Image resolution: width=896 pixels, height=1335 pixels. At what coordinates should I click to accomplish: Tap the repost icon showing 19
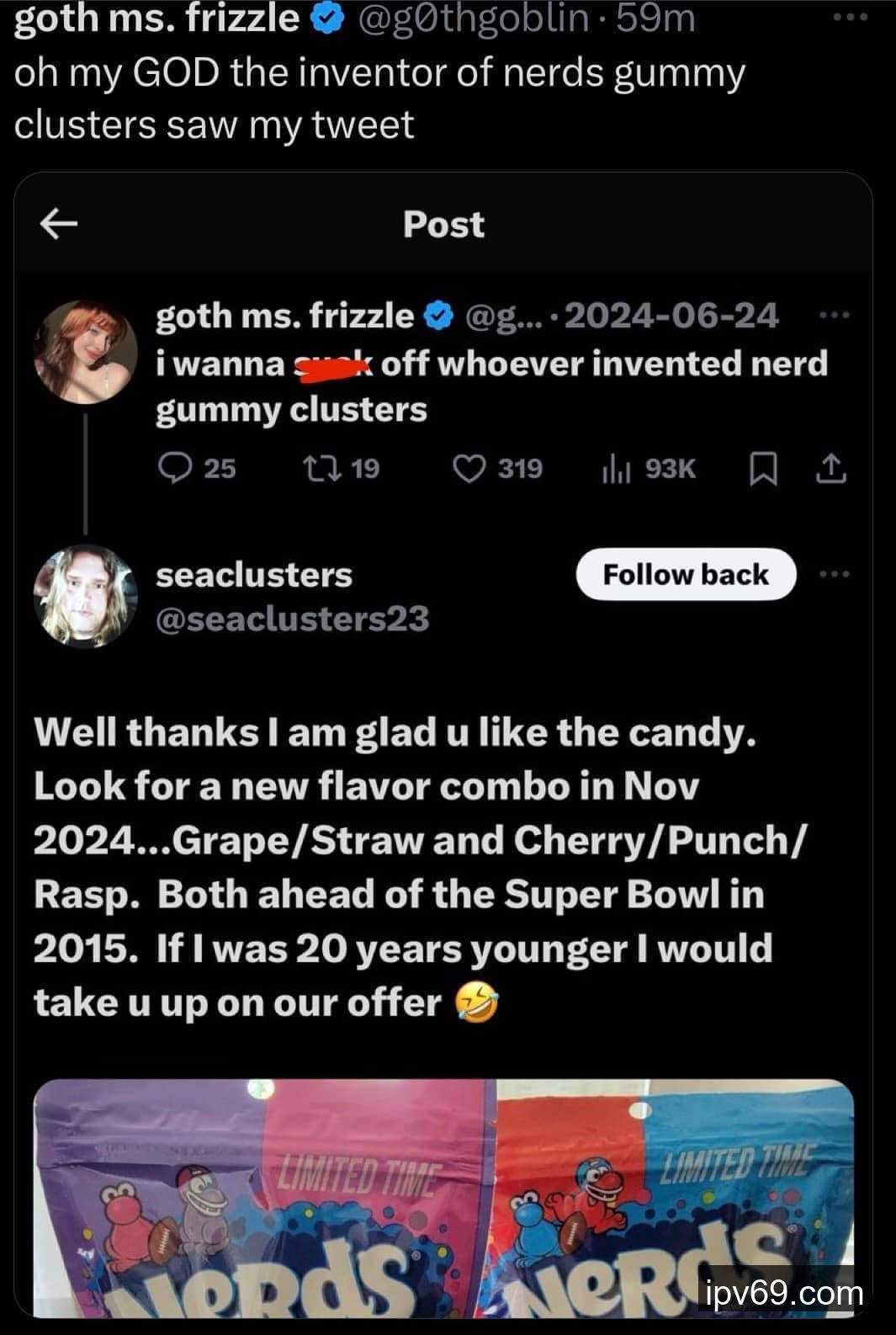321,468
